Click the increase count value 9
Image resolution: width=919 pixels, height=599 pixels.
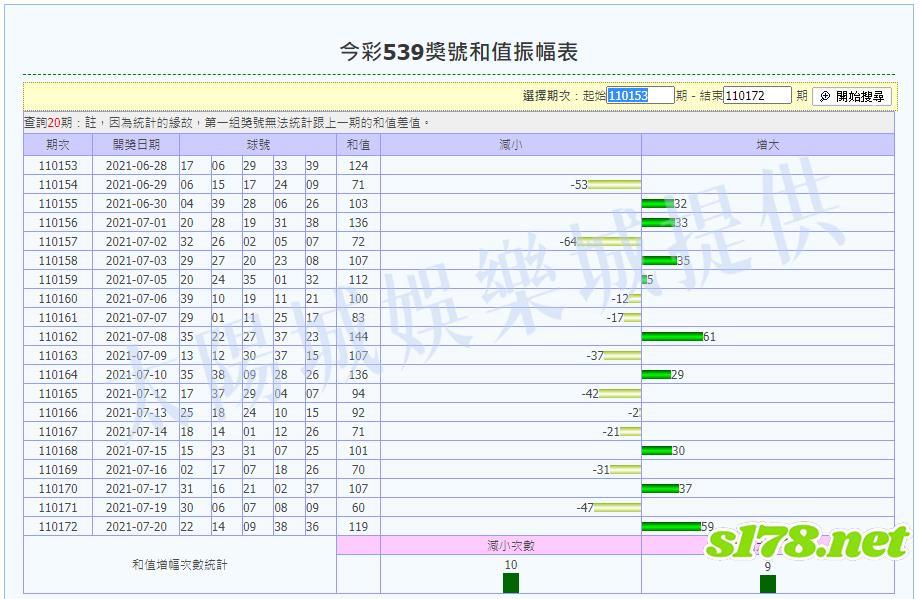click(768, 566)
